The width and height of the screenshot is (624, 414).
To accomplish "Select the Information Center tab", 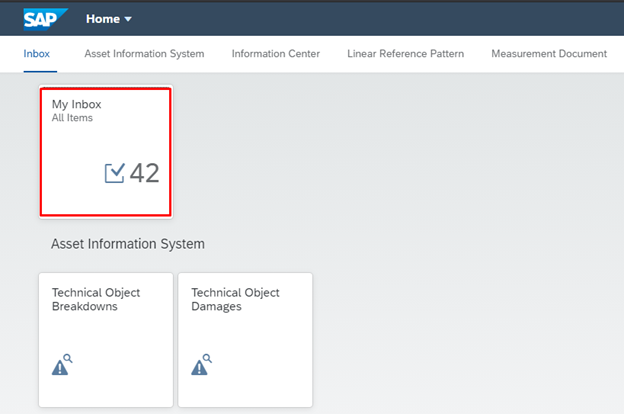I will click(275, 53).
